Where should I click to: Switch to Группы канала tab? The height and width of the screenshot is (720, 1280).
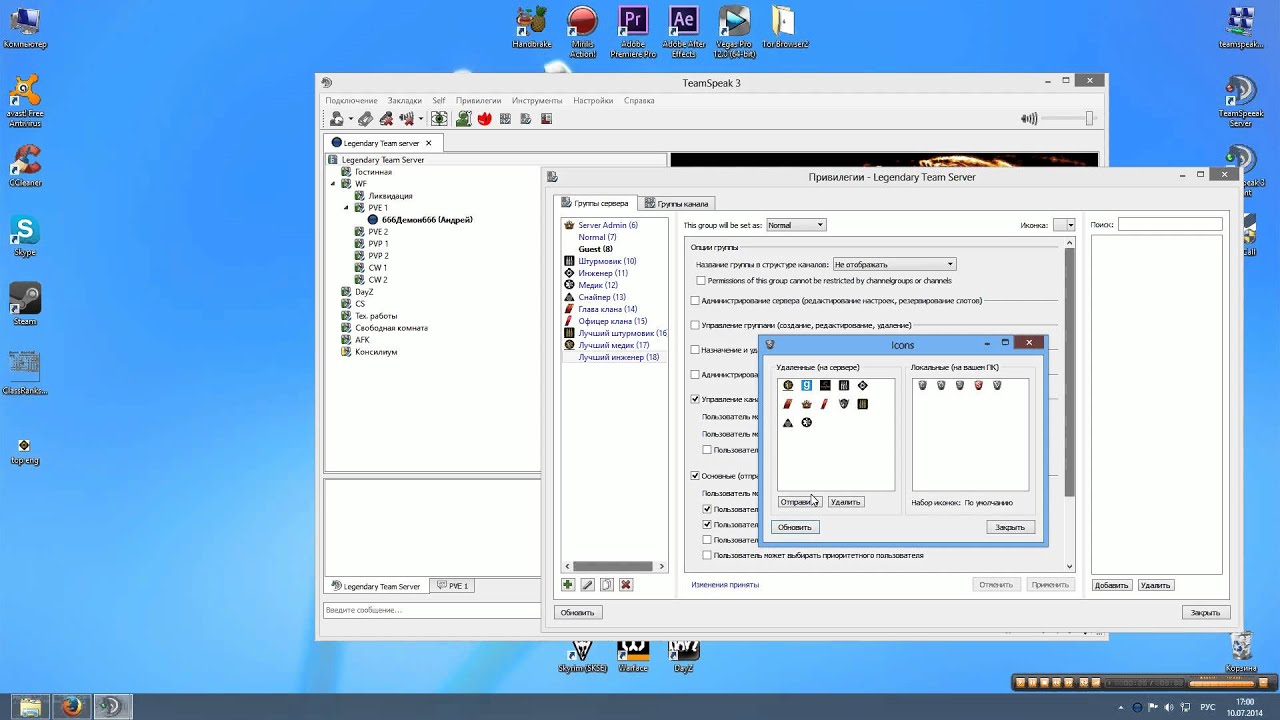(x=677, y=203)
